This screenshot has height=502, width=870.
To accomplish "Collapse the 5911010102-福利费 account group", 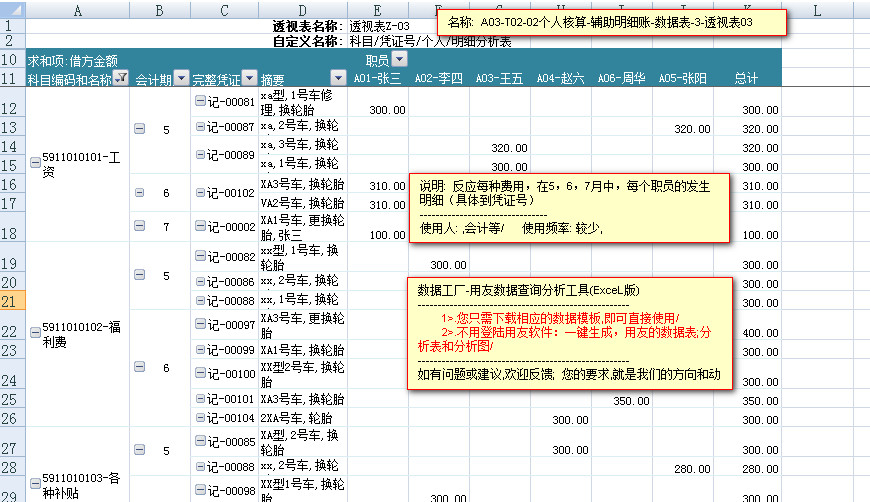I will [x=36, y=333].
